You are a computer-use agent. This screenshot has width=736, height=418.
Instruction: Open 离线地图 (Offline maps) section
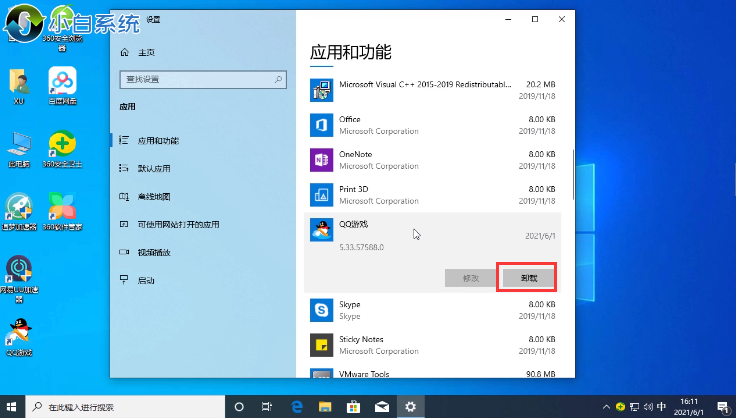coord(154,196)
